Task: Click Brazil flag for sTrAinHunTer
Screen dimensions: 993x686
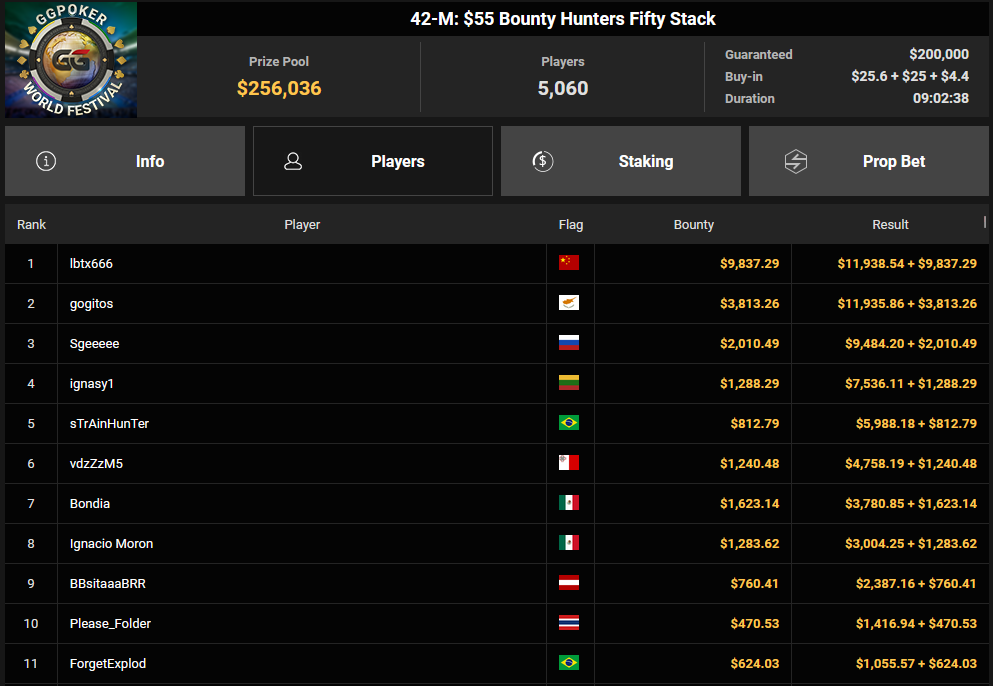Action: (x=569, y=423)
